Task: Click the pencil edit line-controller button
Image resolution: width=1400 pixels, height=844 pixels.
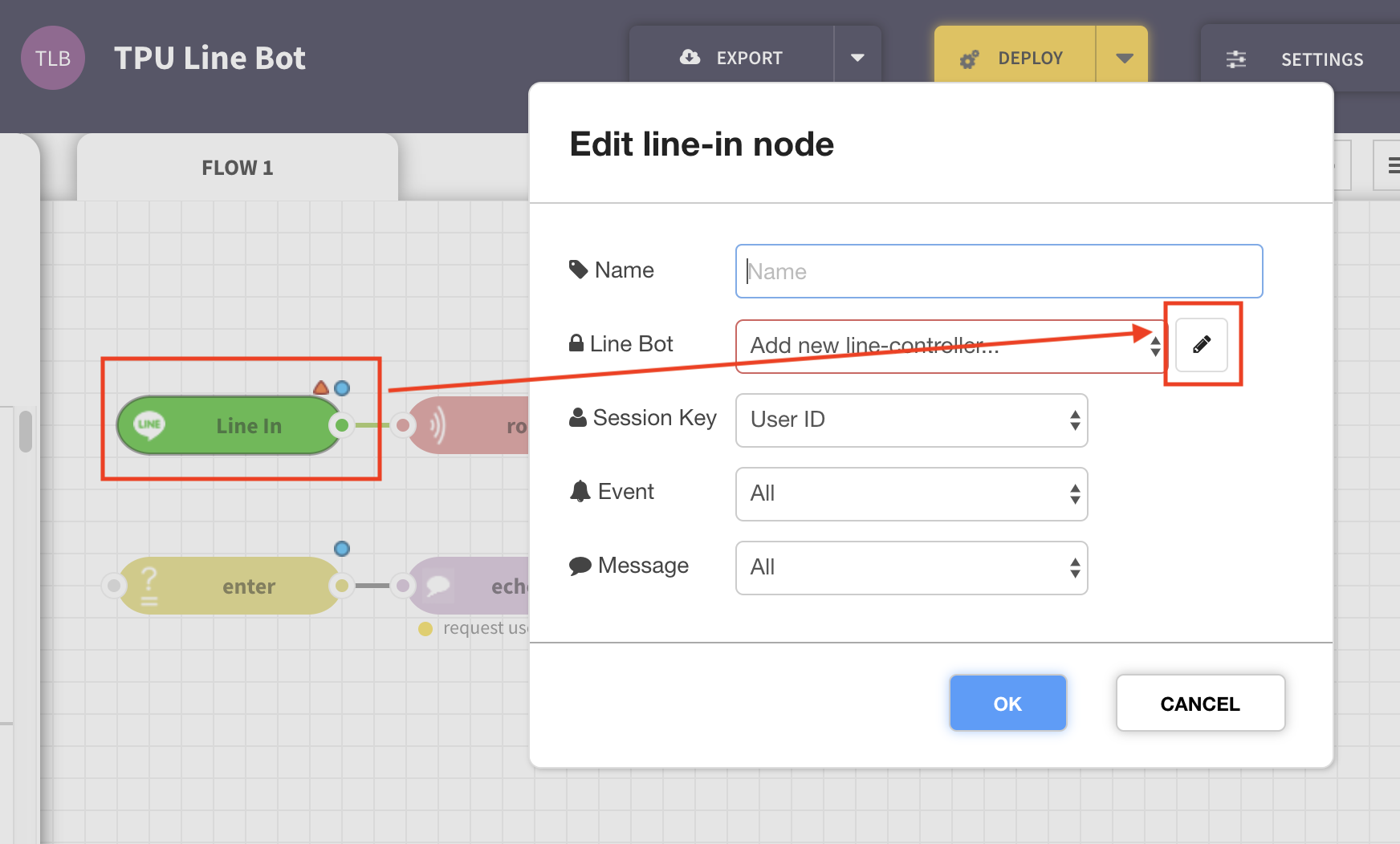Action: 1202,345
